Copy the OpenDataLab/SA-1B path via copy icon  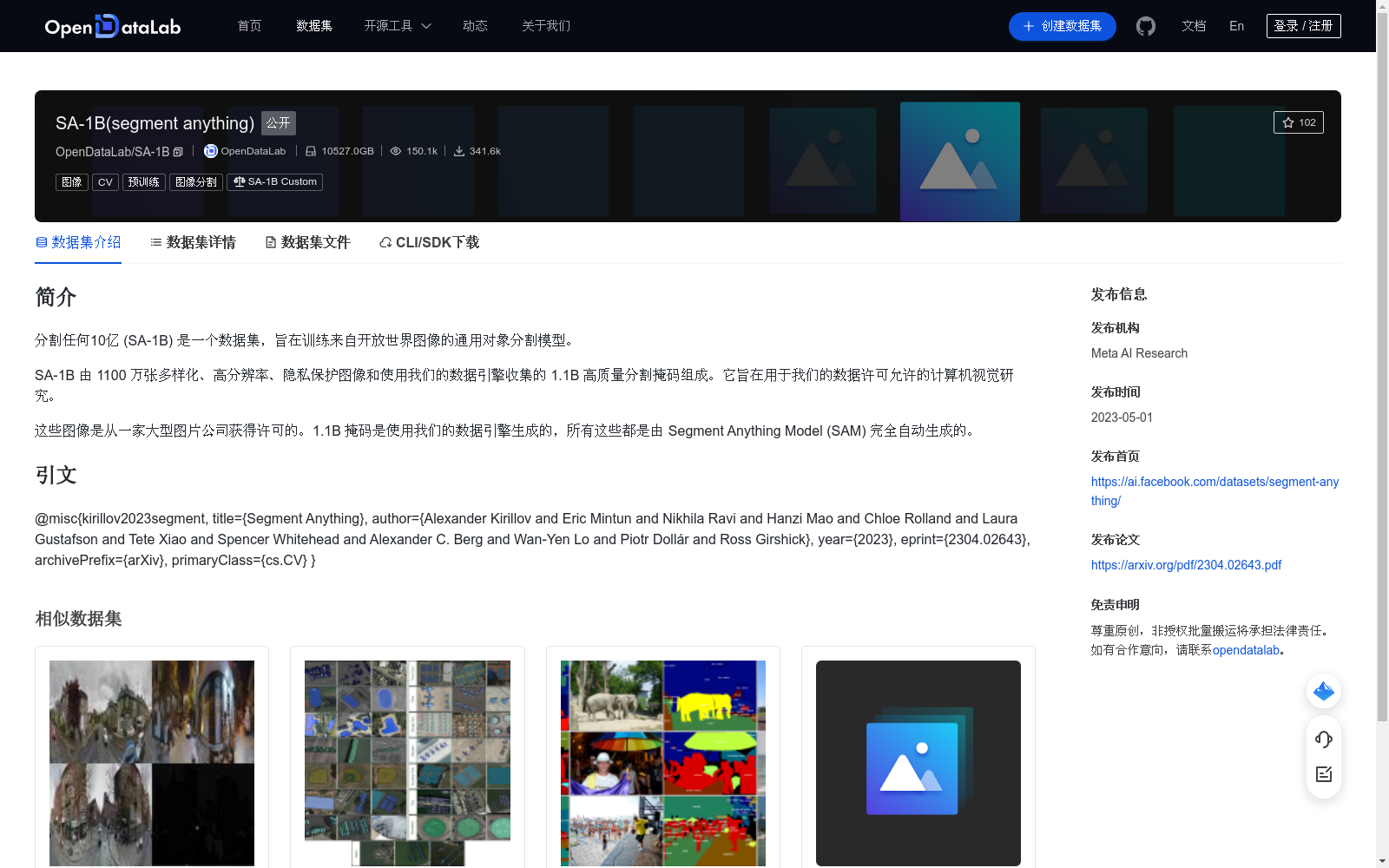point(178,152)
